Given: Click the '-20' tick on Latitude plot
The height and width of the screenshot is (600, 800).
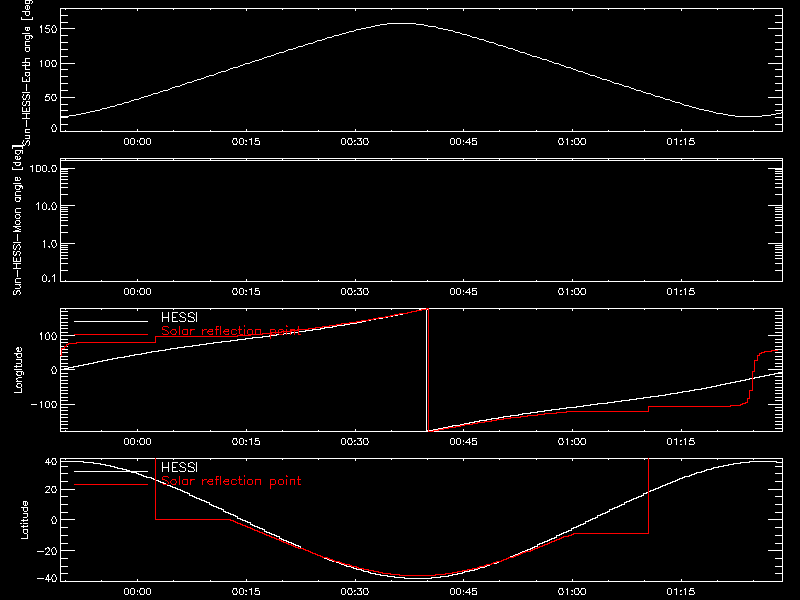Looking at the screenshot, I should click(x=48, y=551).
